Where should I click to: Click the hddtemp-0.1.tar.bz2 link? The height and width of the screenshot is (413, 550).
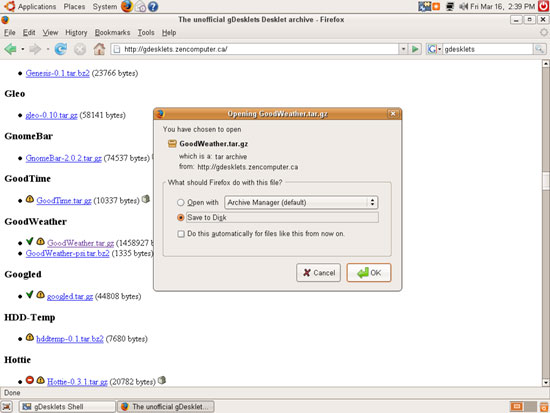tap(70, 339)
